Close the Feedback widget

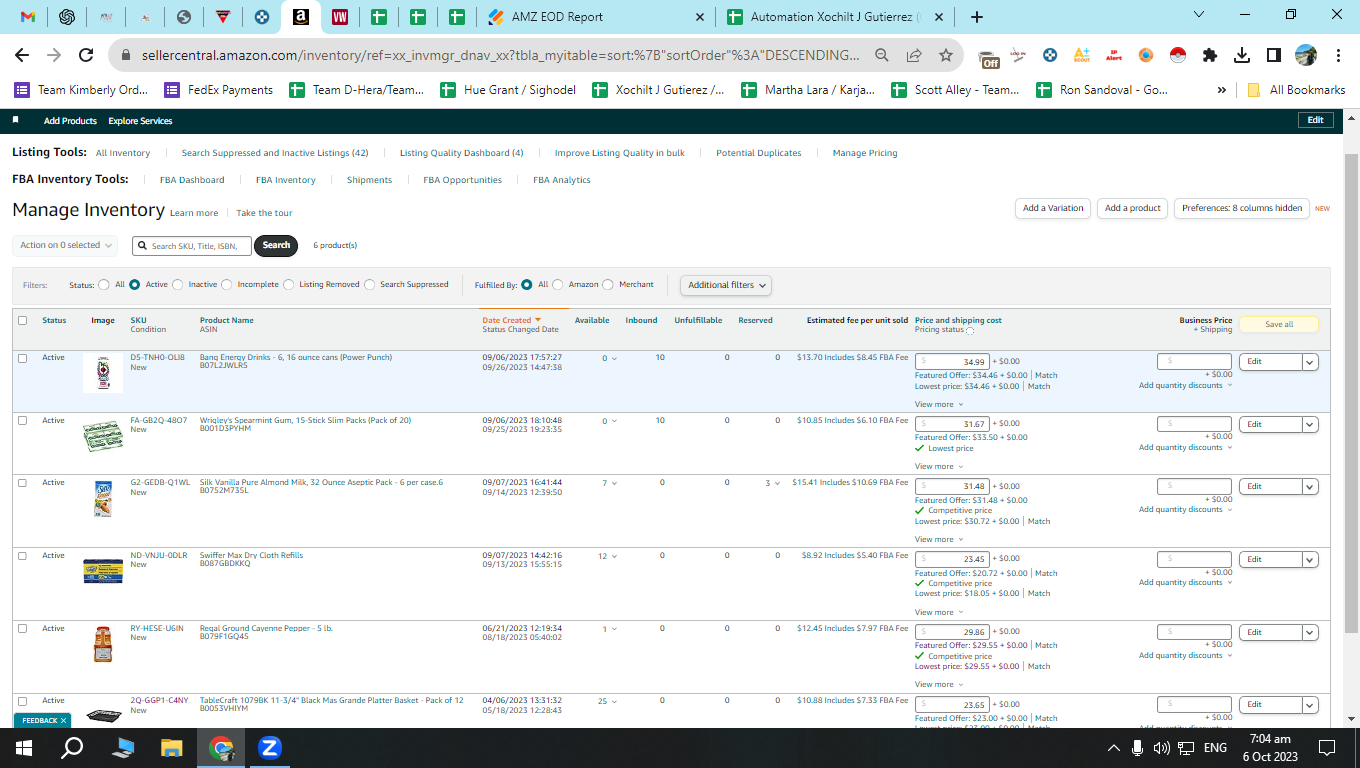pos(64,720)
